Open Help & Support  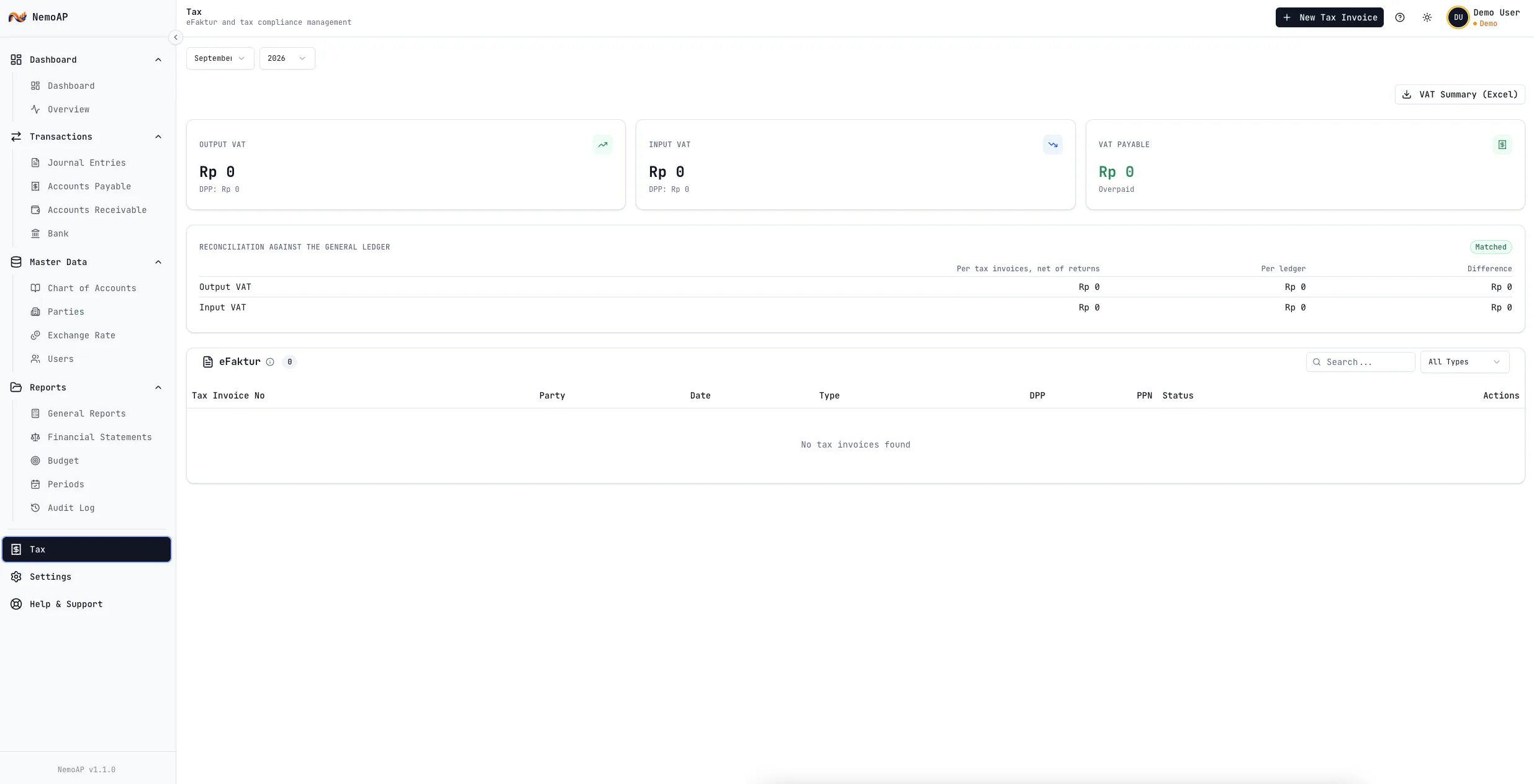[86, 604]
